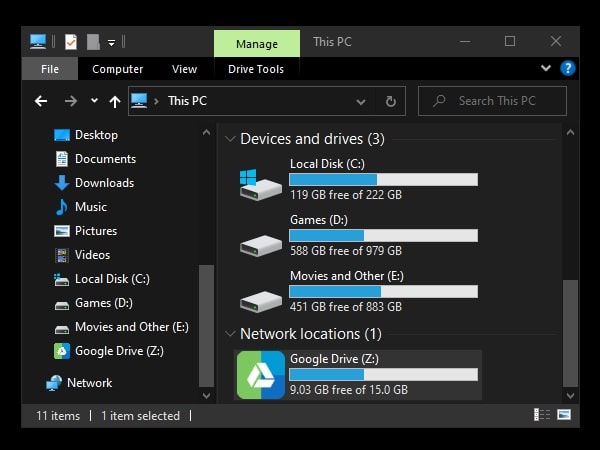The height and width of the screenshot is (450, 600).
Task: Click the Properties quick access icon with checkmark
Action: pyautogui.click(x=71, y=42)
